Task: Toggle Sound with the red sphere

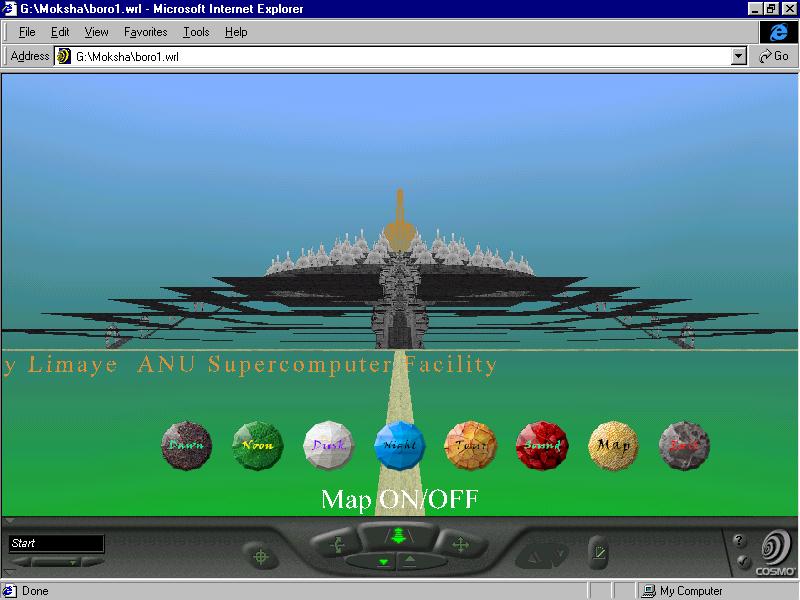Action: pos(542,445)
